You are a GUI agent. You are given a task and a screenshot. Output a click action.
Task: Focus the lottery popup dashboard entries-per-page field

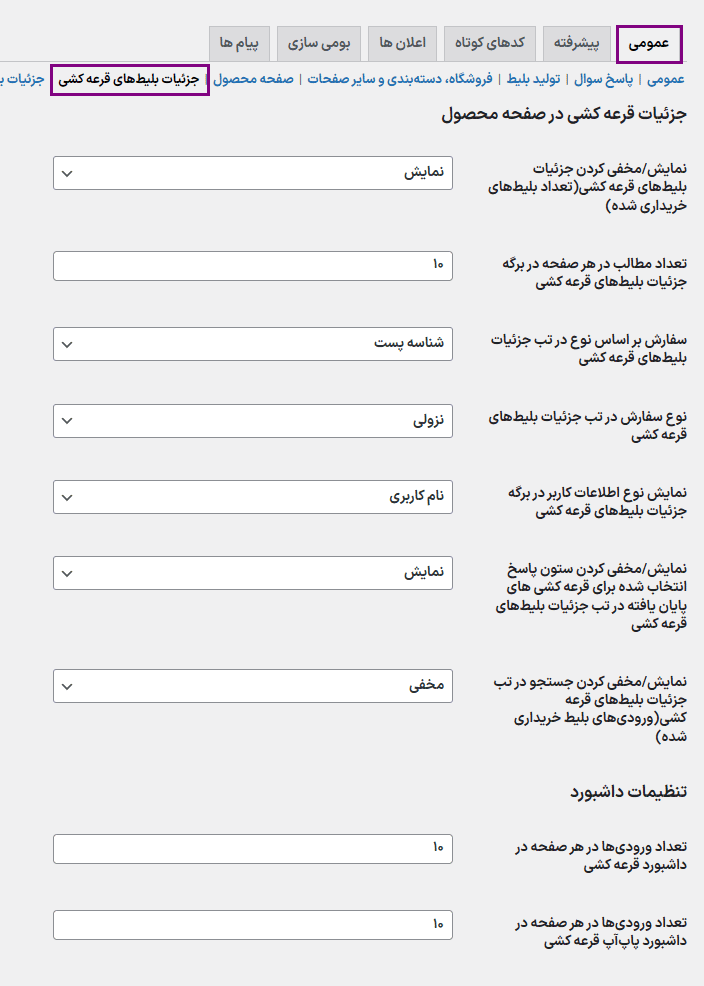click(x=253, y=925)
